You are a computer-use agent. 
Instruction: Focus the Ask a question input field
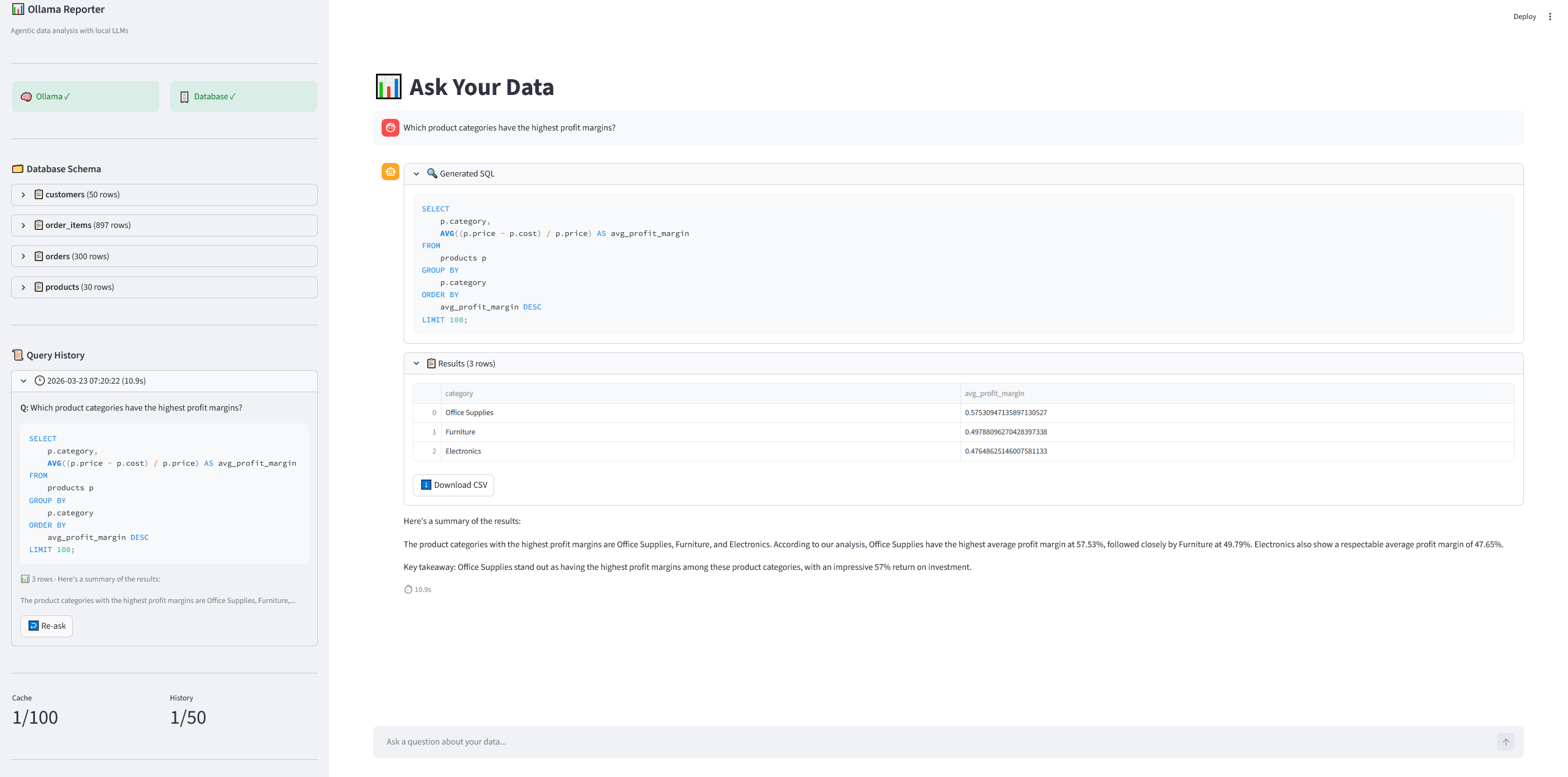[919, 741]
